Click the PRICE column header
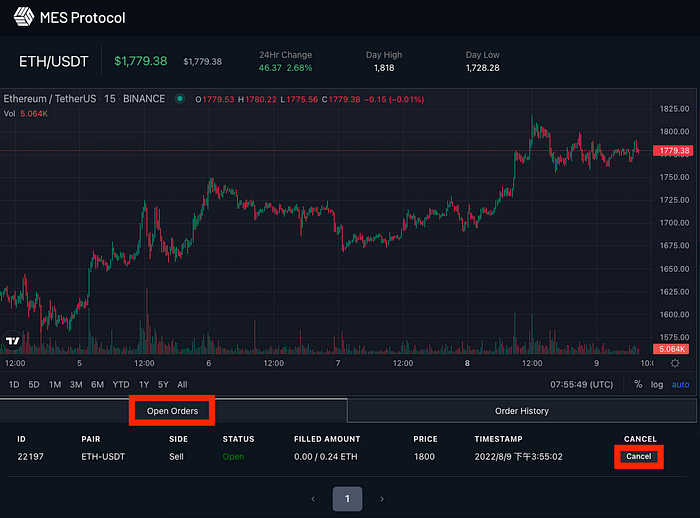Screen dimensions: 700x518 tap(425, 439)
